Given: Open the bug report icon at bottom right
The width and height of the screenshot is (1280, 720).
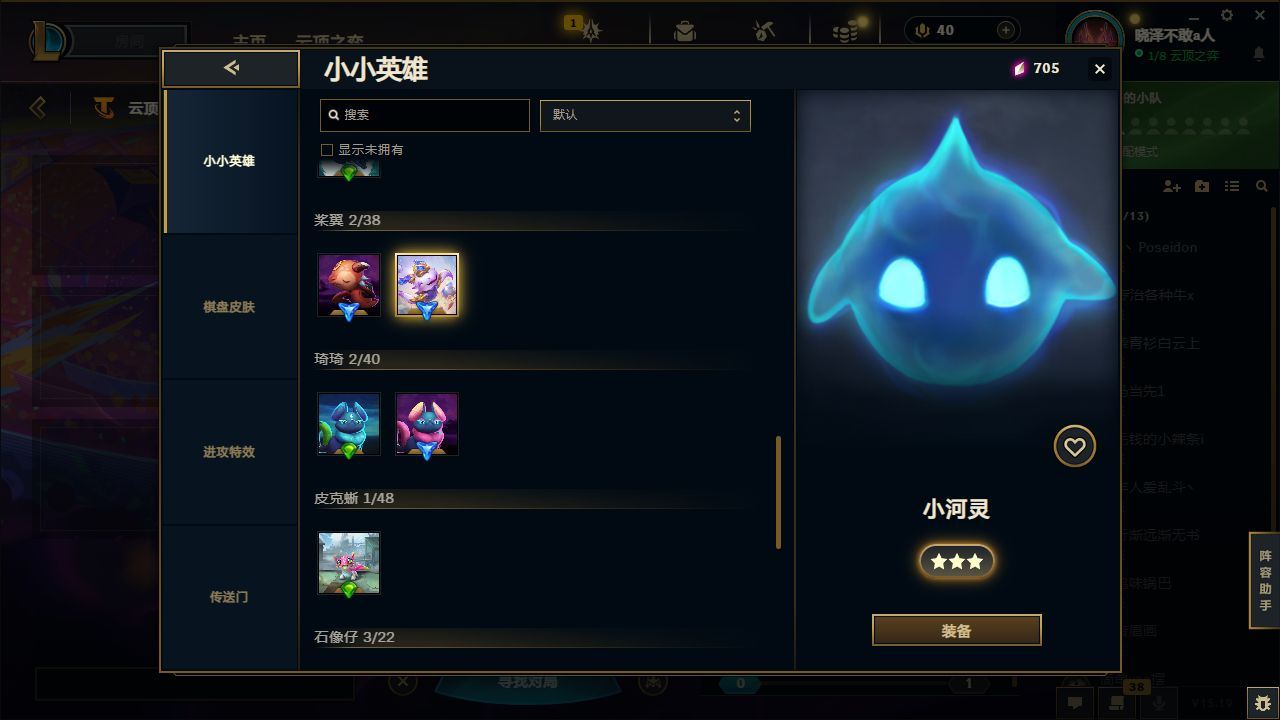Looking at the screenshot, I should [x=1263, y=702].
